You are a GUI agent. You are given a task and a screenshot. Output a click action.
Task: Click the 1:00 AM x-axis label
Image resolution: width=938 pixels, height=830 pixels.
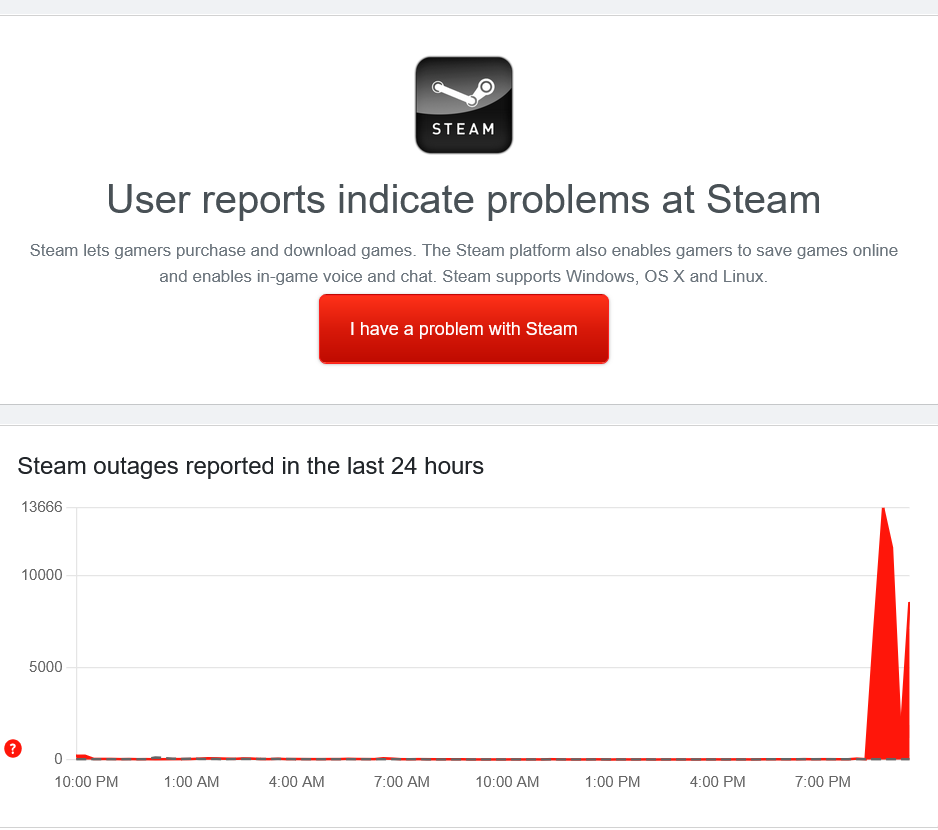point(191,782)
